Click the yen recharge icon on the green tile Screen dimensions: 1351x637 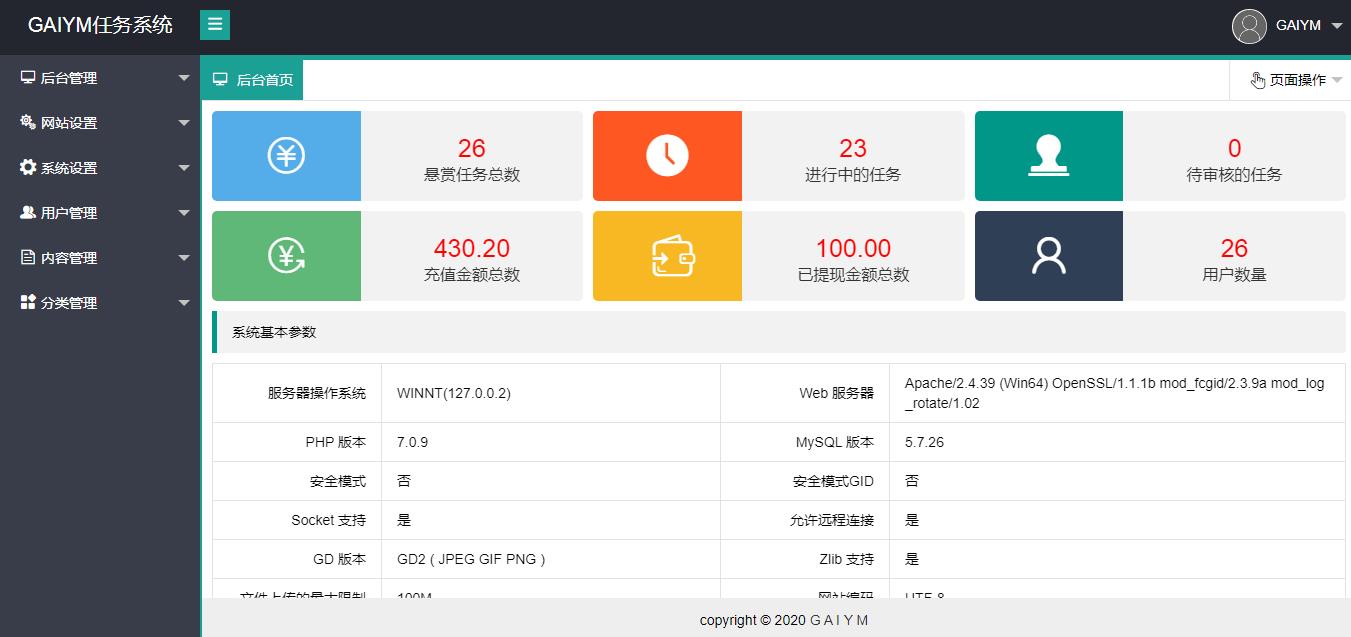tap(286, 256)
